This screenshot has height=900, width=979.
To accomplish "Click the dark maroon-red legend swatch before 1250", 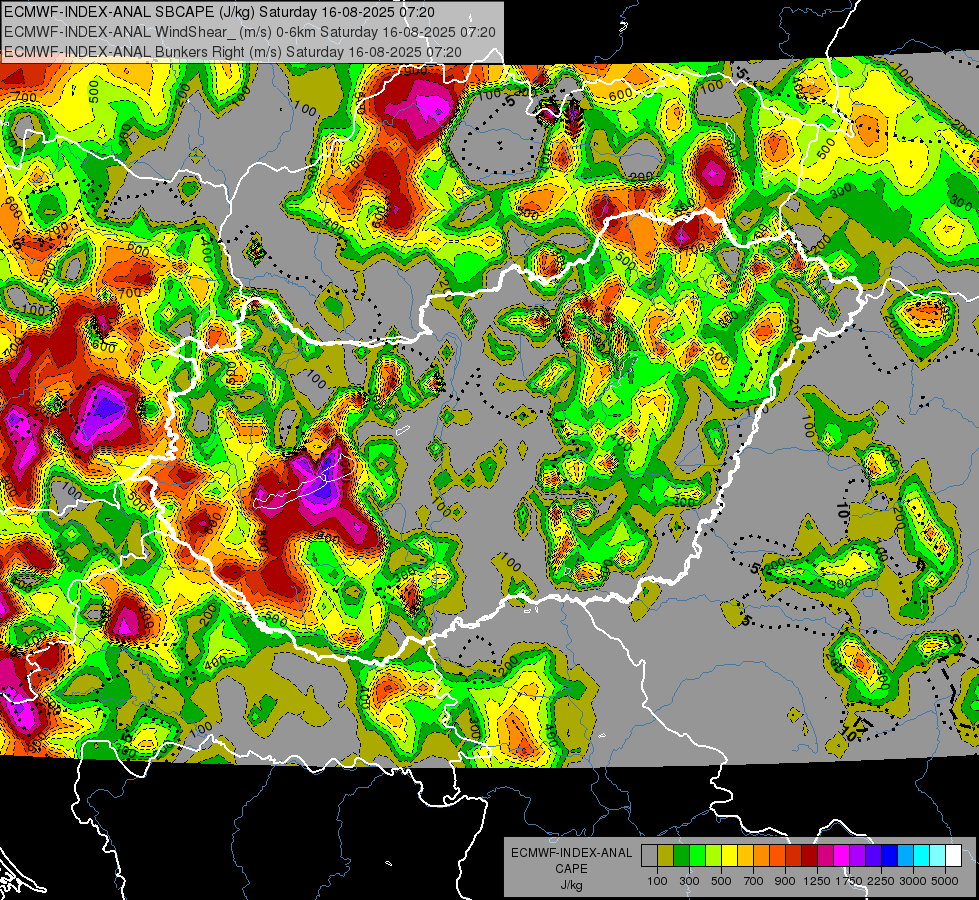I will [809, 856].
